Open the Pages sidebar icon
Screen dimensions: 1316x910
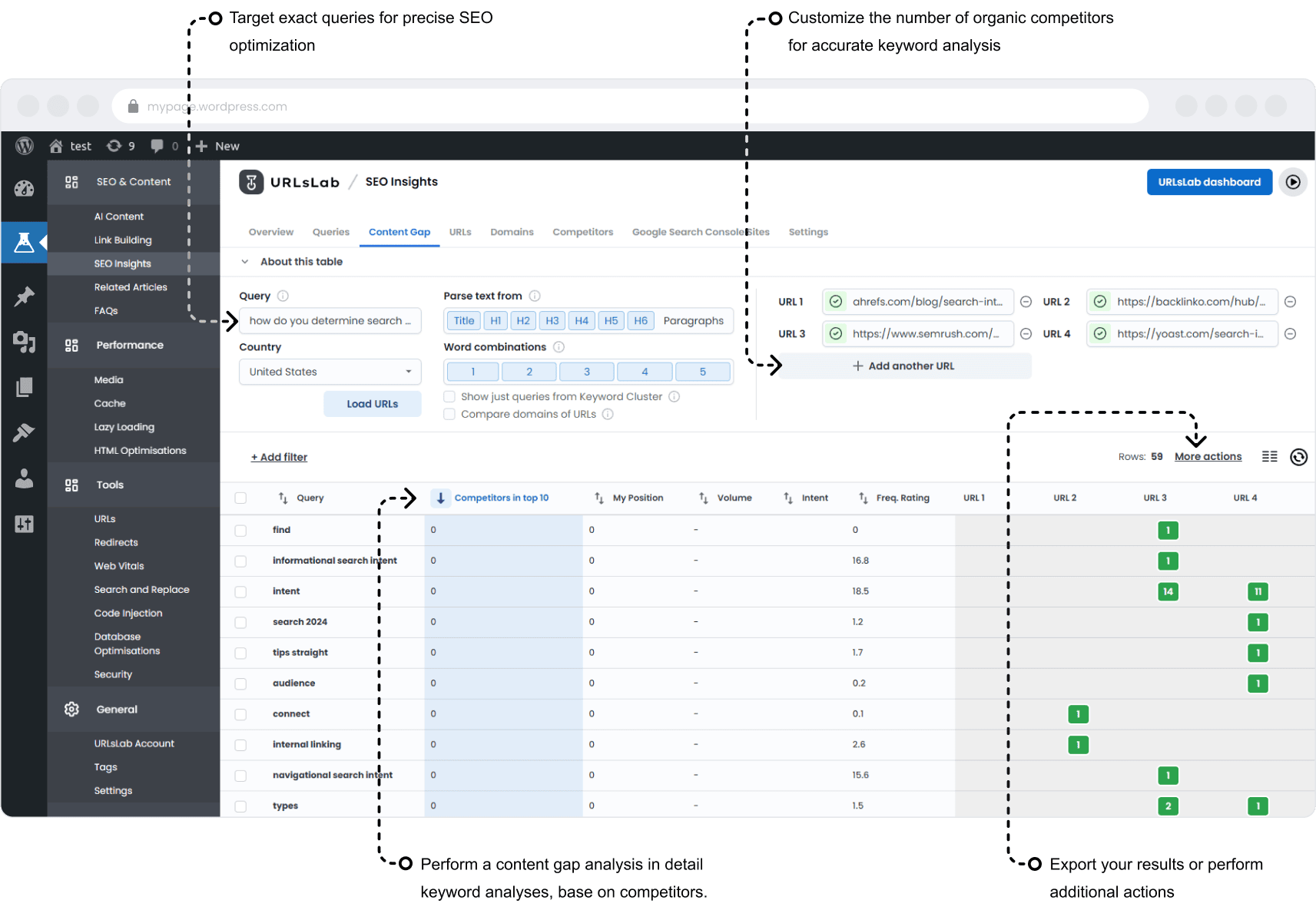[x=24, y=387]
